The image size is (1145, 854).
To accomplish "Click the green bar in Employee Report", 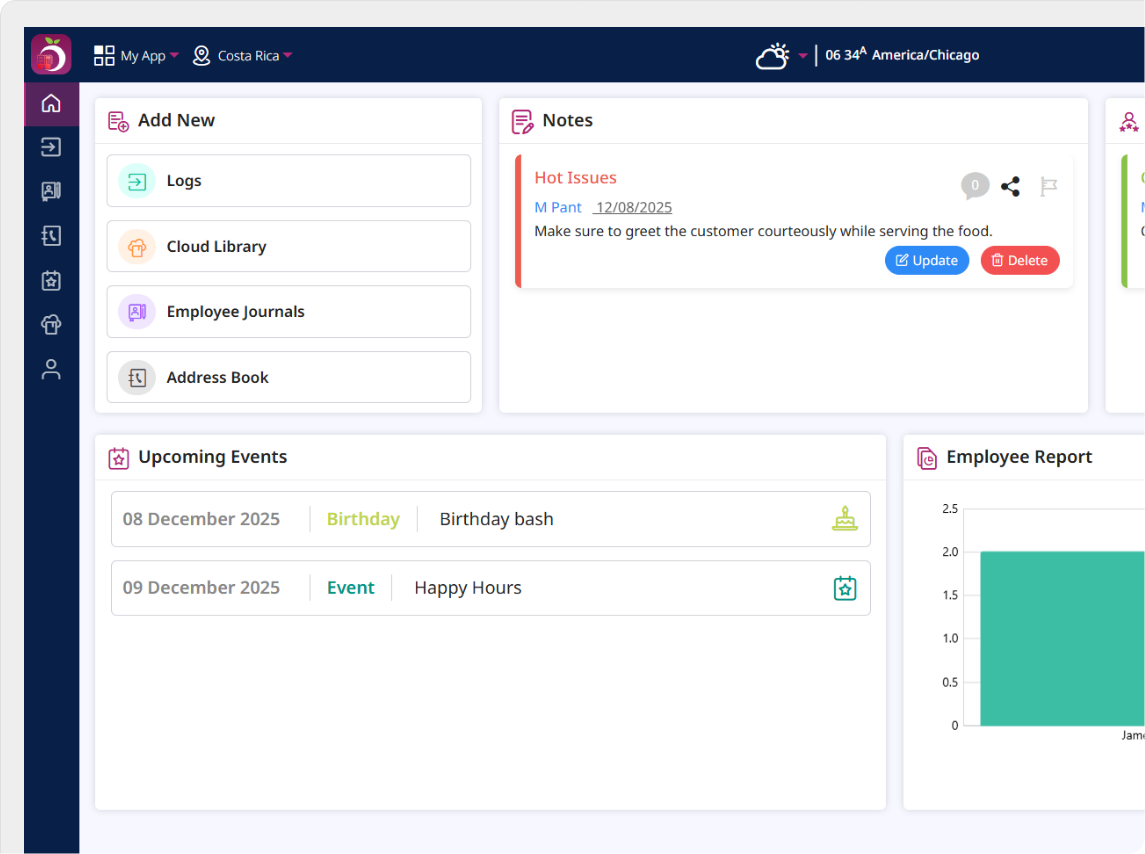I will point(1060,638).
